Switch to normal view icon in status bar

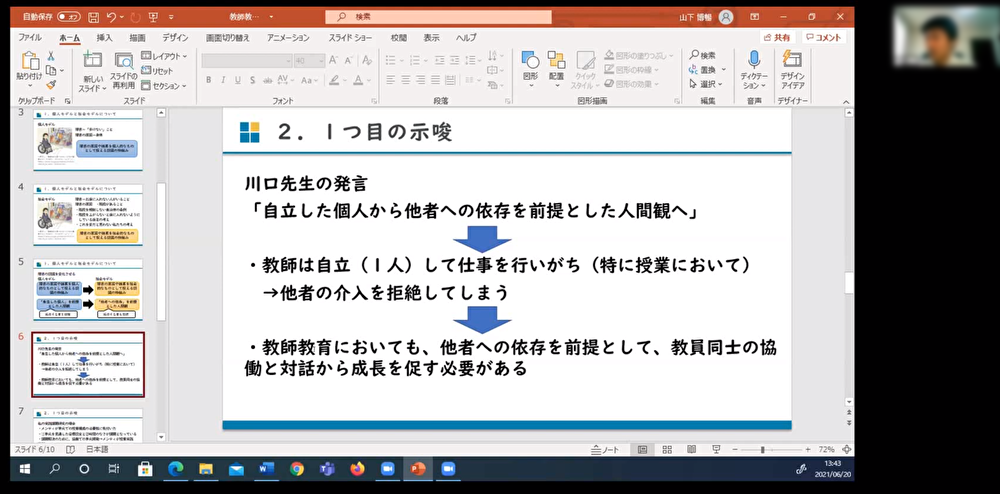pyautogui.click(x=642, y=449)
